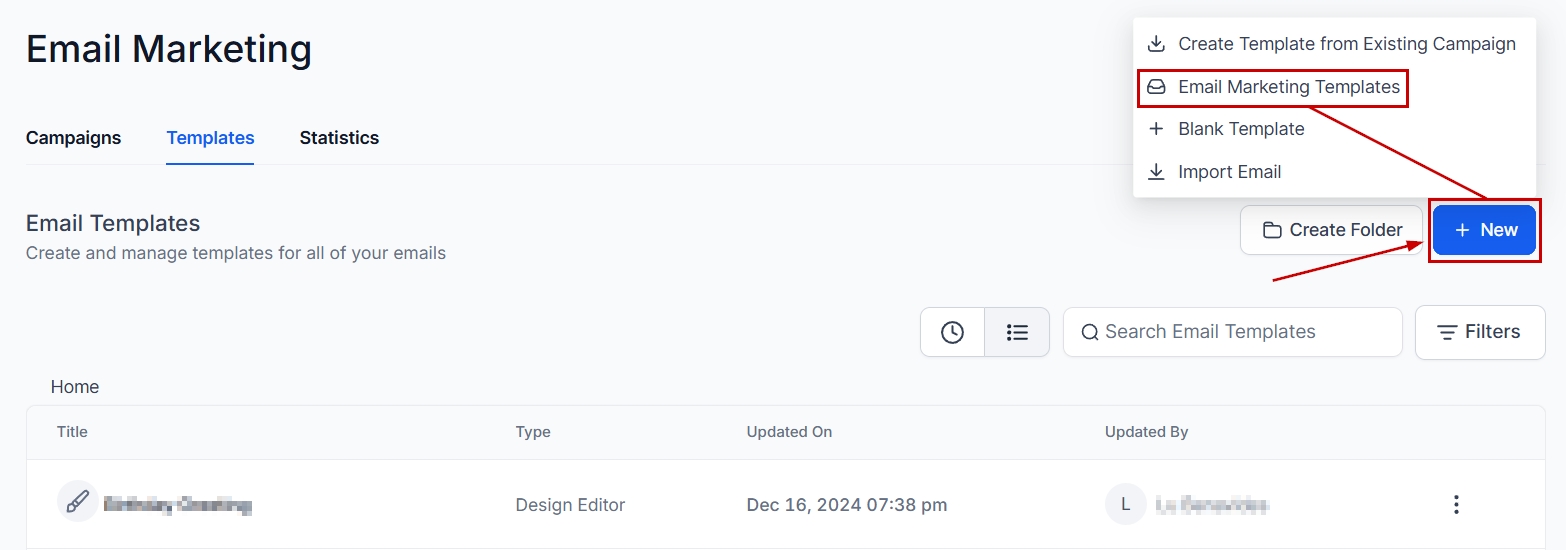This screenshot has height=550, width=1566.
Task: Select Create Template from Existing Campaign
Action: click(1346, 44)
